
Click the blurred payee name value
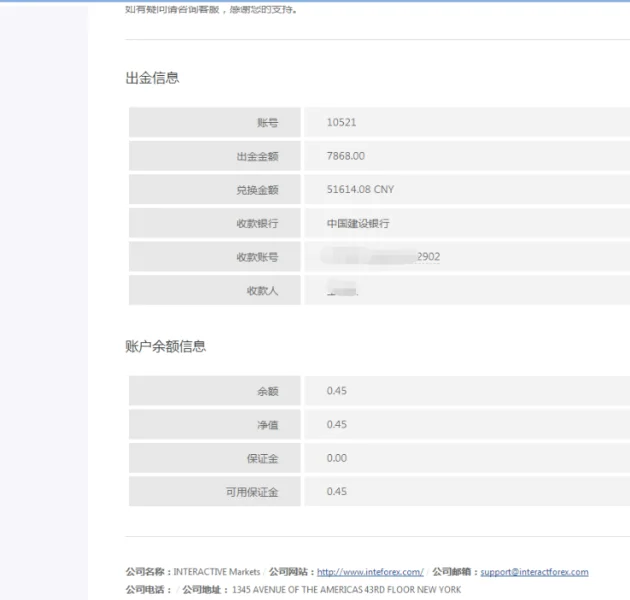342,289
